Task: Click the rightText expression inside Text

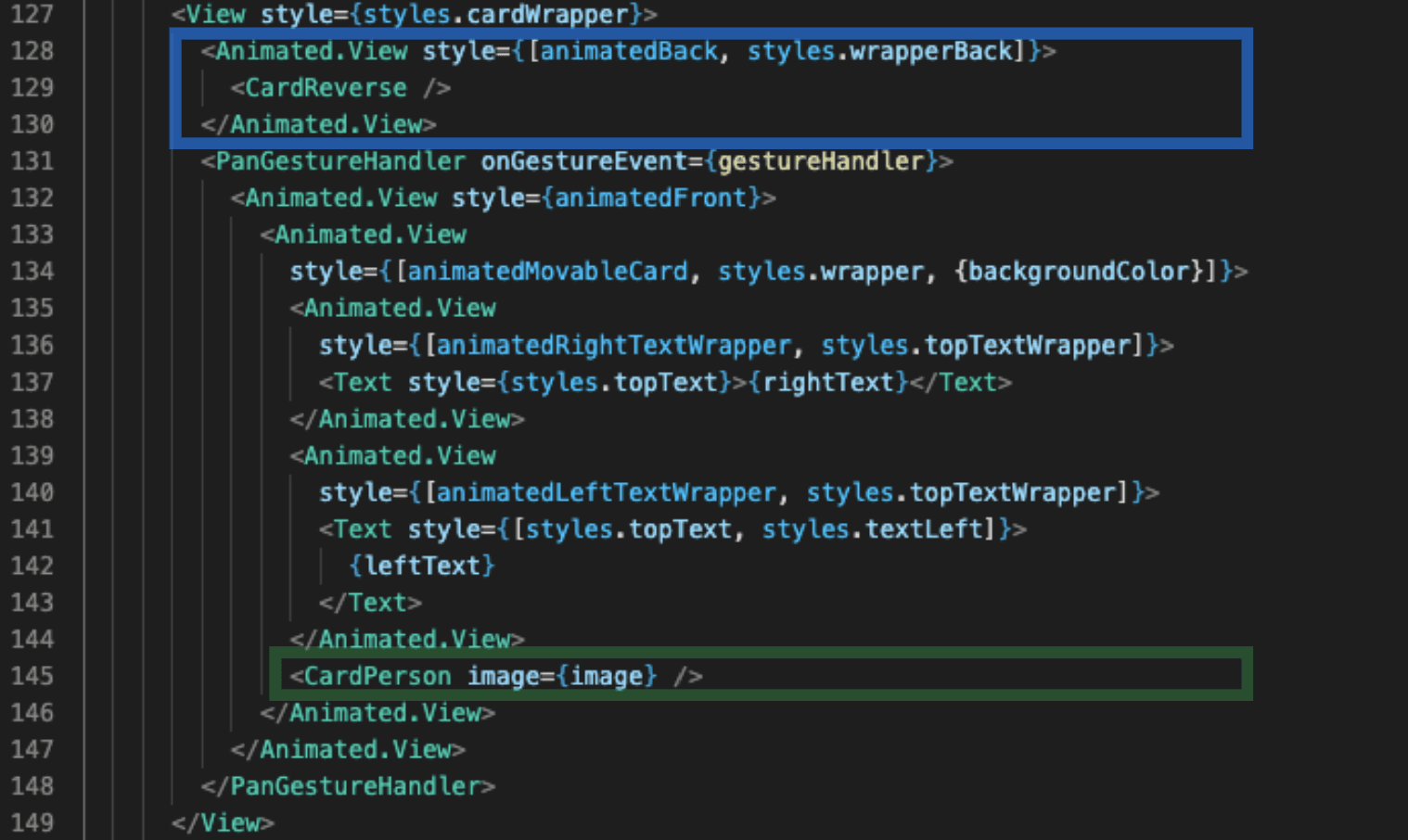Action: 828,382
